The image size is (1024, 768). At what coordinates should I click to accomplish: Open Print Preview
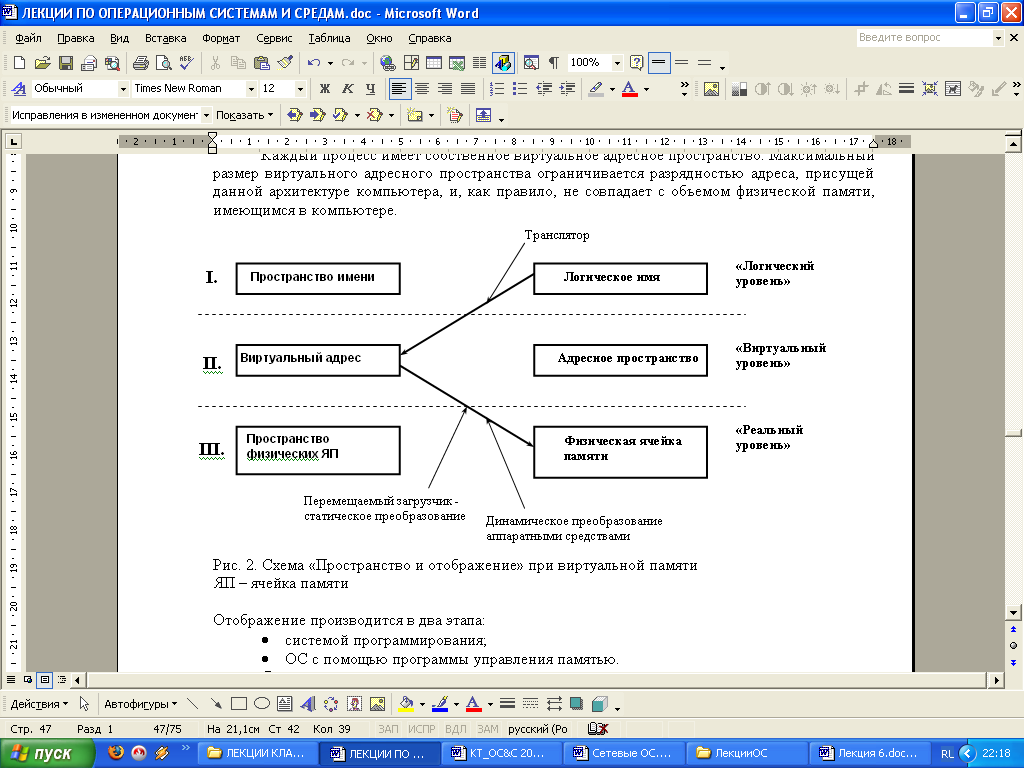coord(163,63)
